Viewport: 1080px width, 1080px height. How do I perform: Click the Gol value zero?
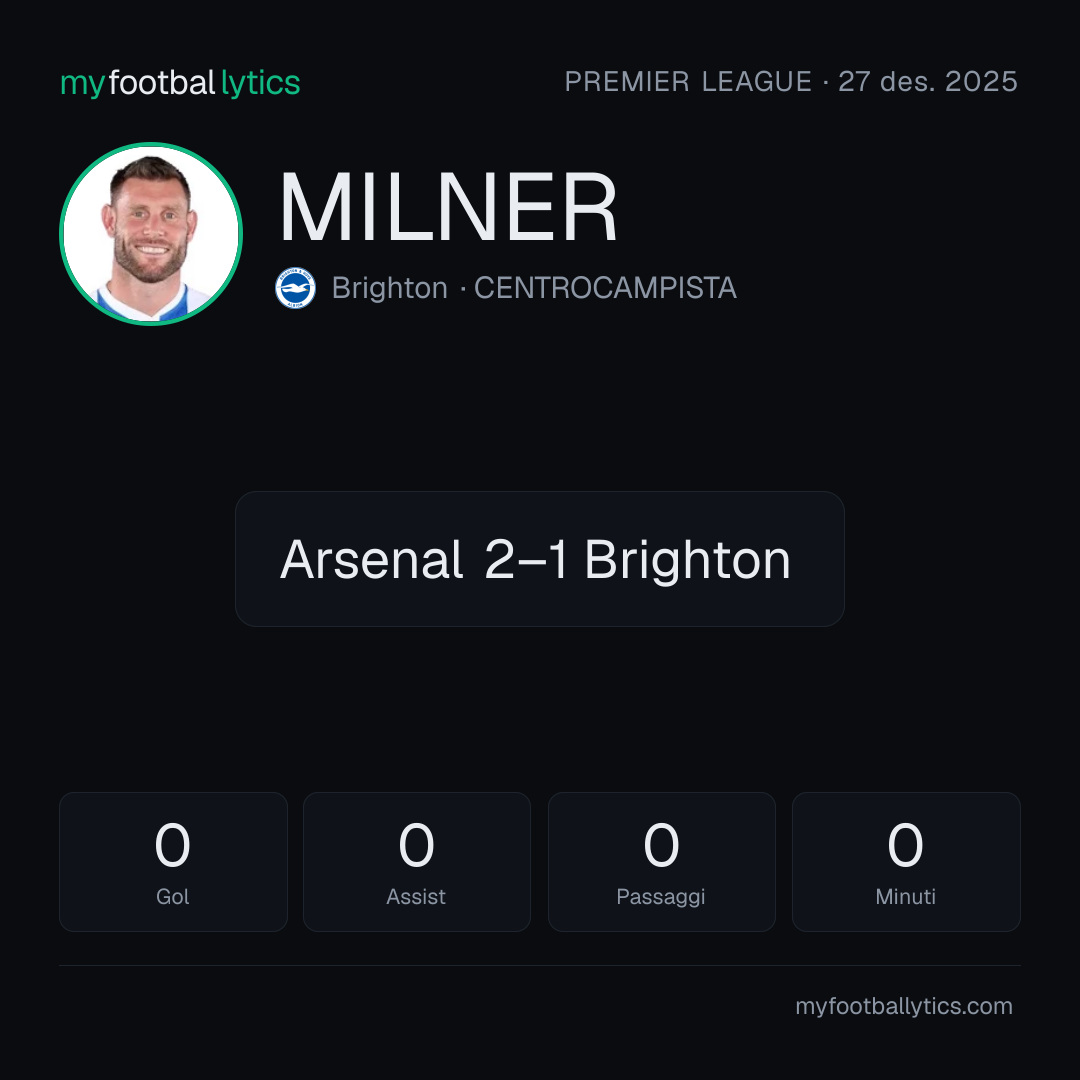point(172,844)
